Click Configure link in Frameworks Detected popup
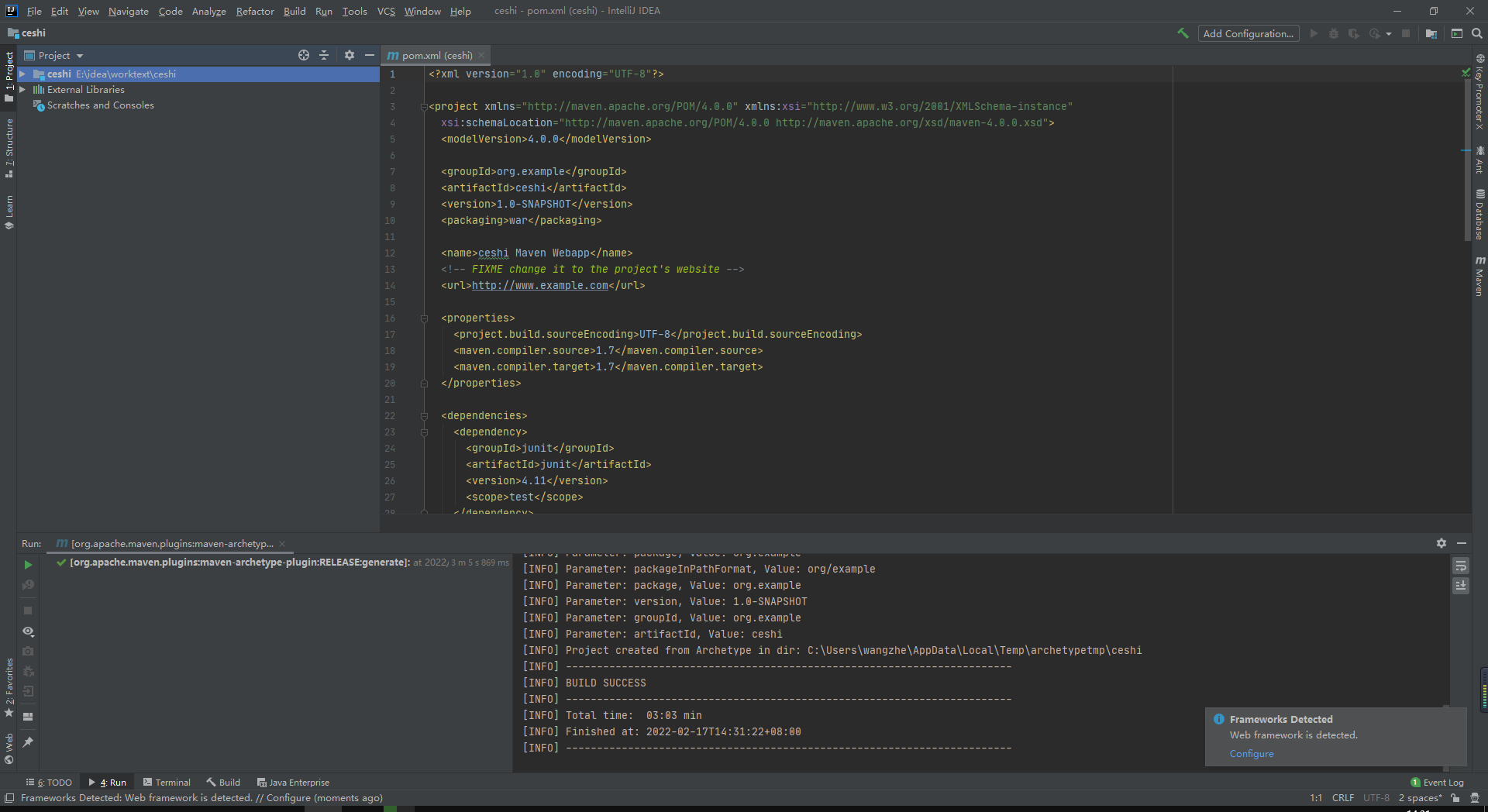 [1251, 754]
